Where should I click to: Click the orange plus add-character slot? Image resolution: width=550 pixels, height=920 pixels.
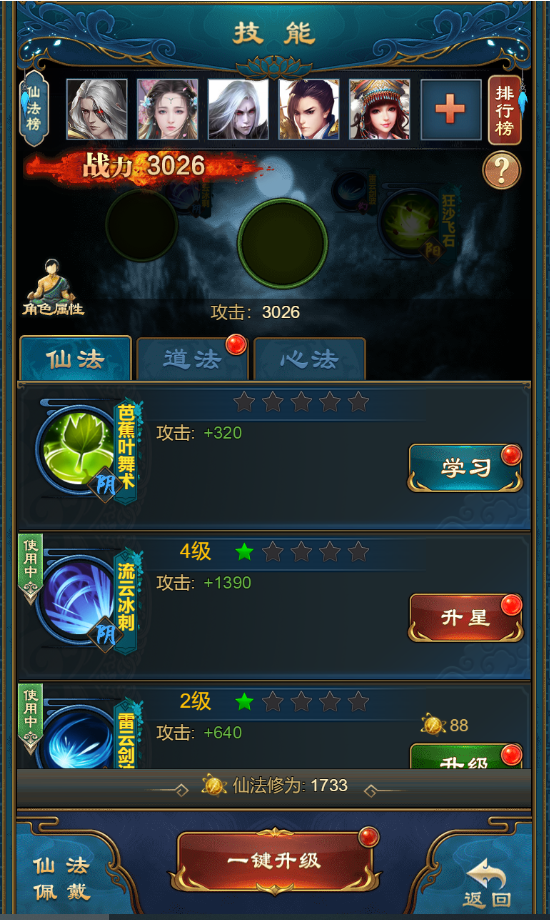(450, 110)
